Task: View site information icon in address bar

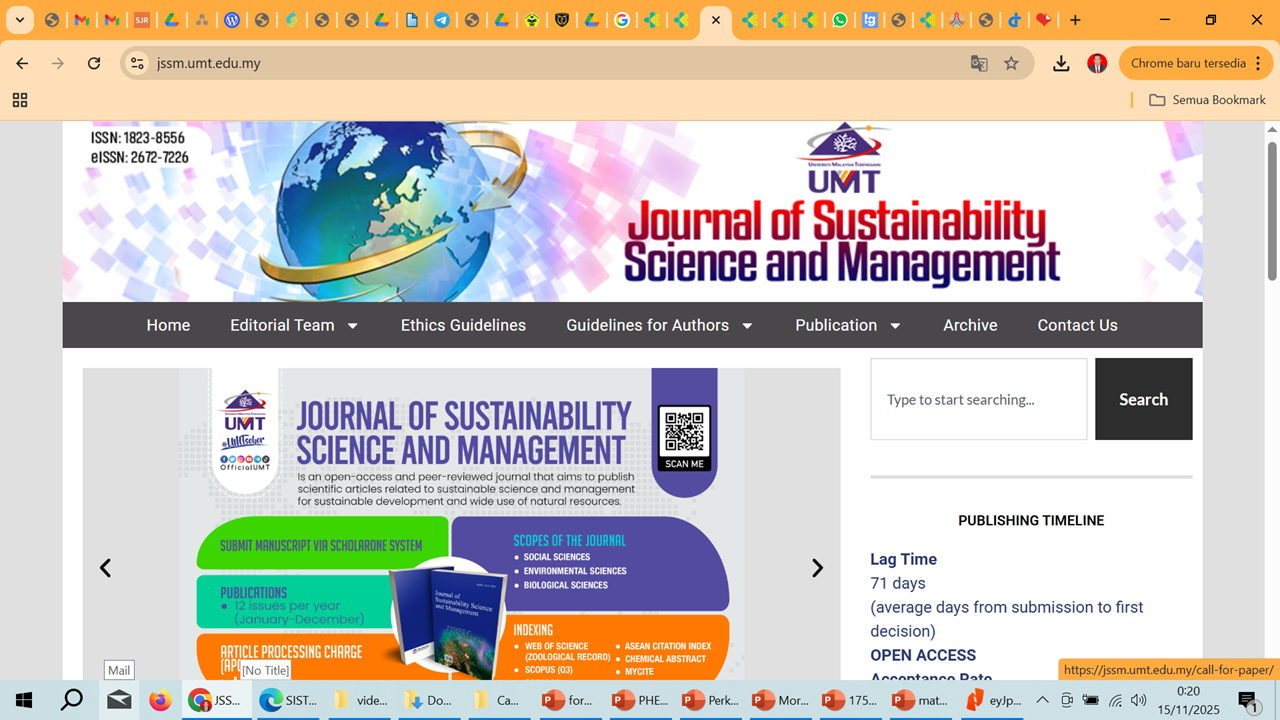Action: tap(137, 63)
